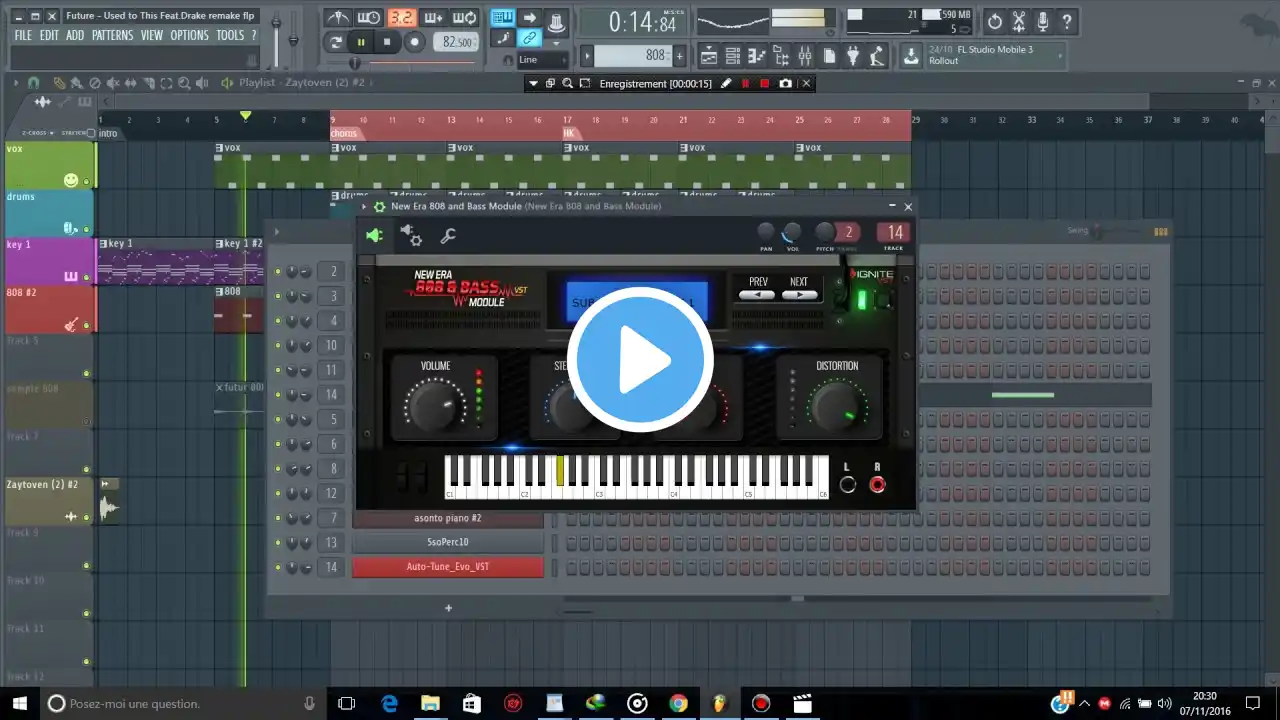Open the EDIT menu

[49, 35]
